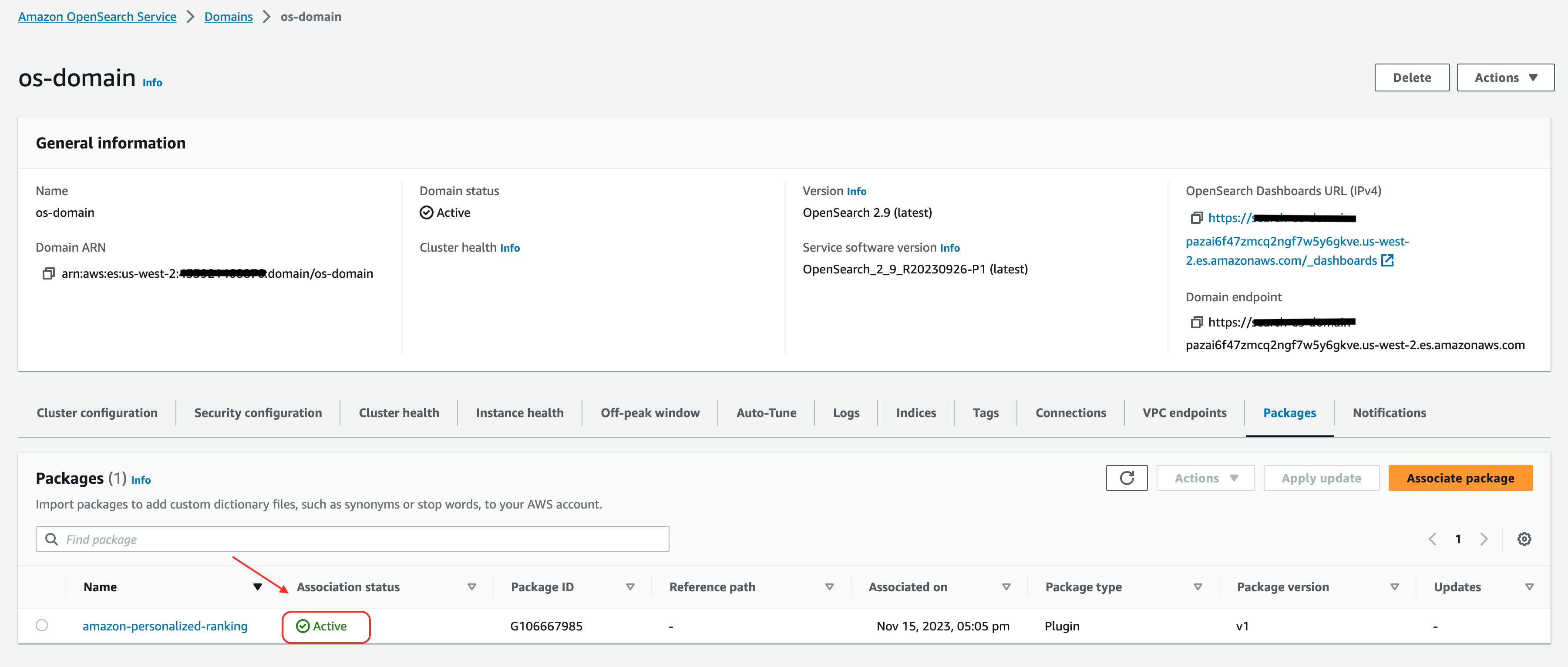Copy the OpenSearch Dashboards URL icon
This screenshot has width=1568, height=667.
click(1197, 218)
